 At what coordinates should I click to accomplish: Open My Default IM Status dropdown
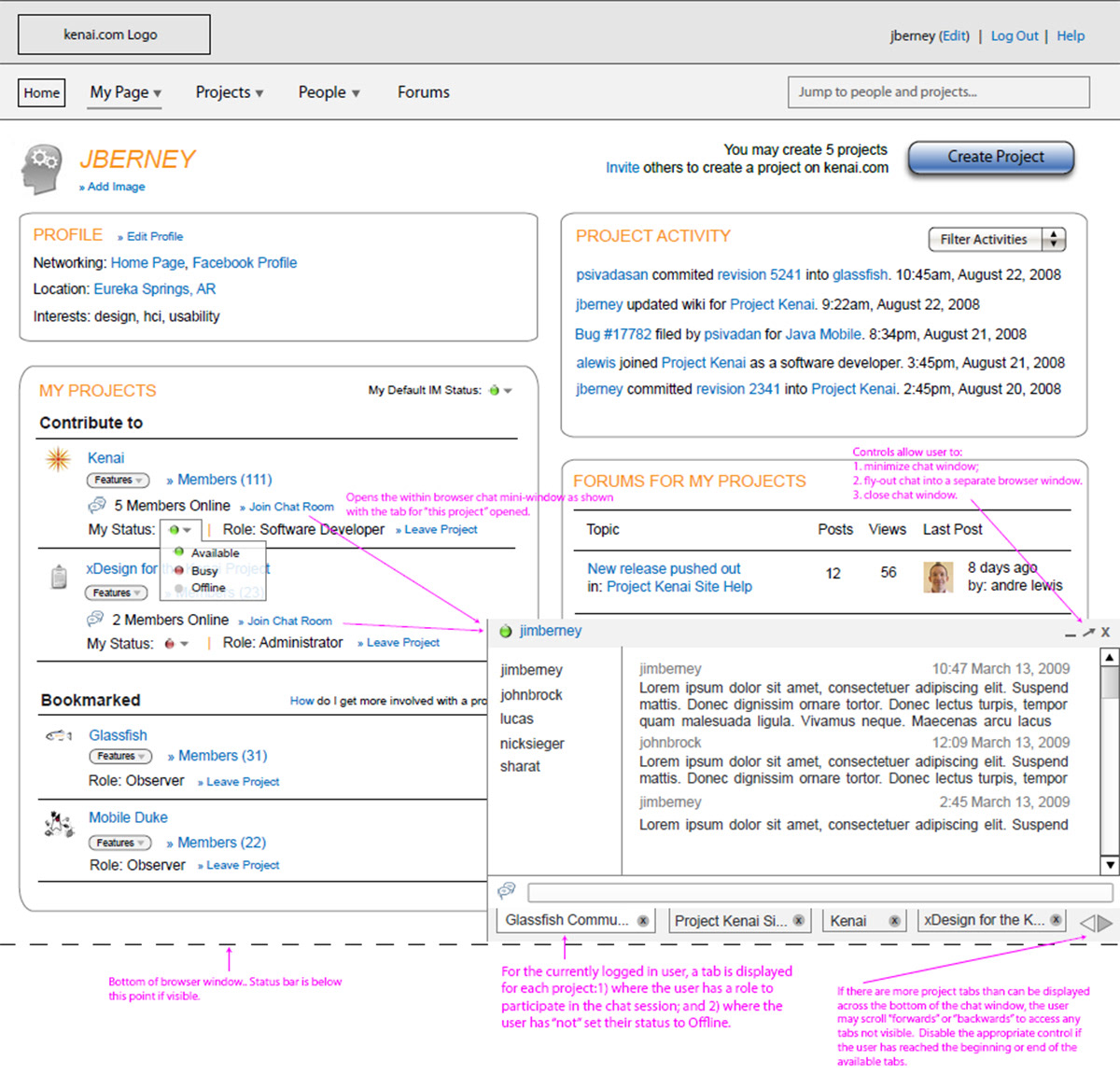(500, 390)
